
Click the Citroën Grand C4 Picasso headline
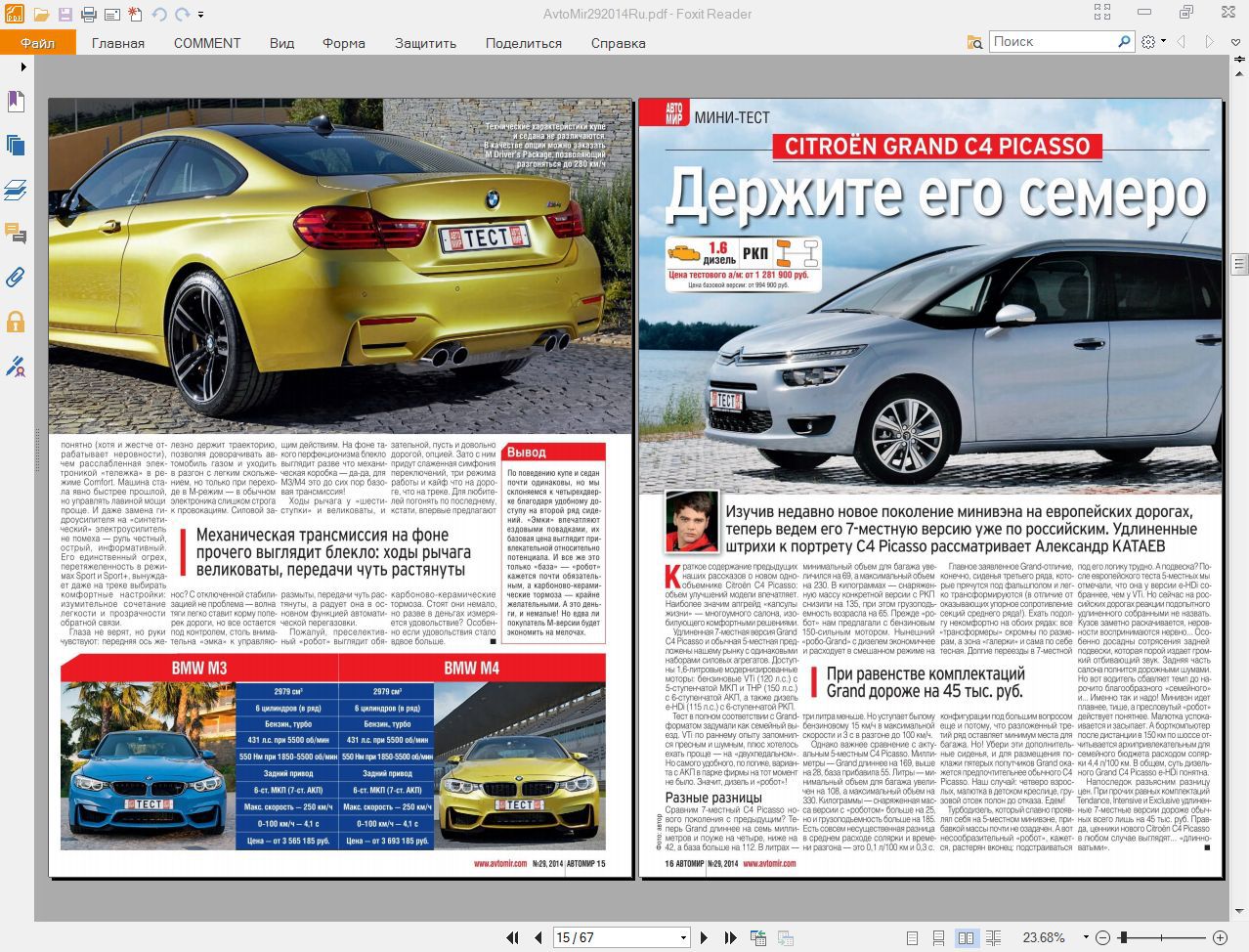[937, 147]
